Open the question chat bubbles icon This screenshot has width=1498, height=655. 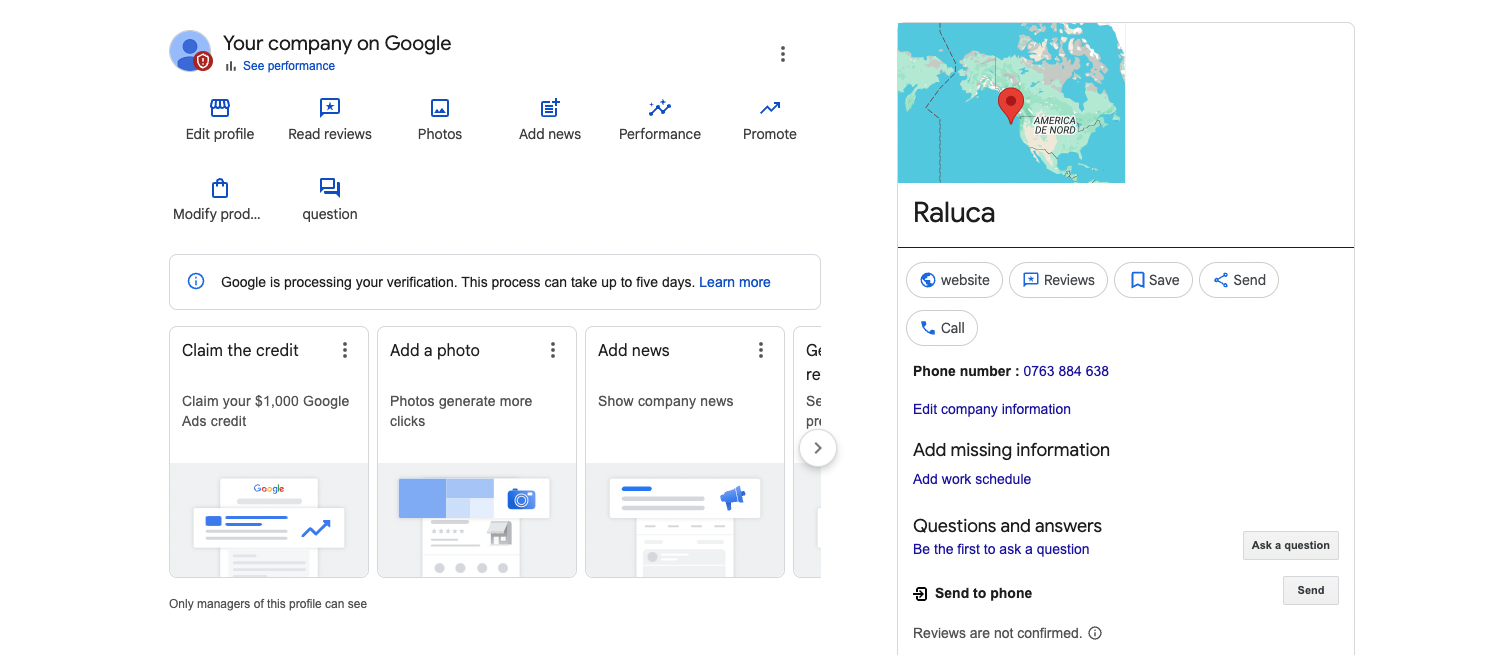coord(330,188)
